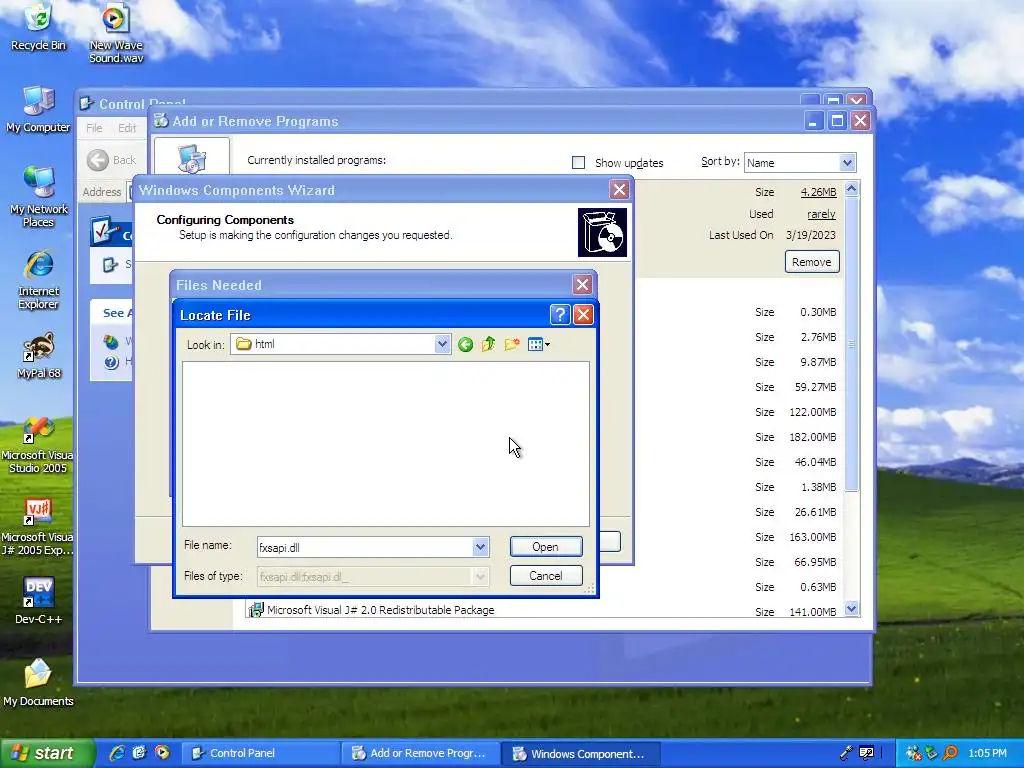
Task: Click the 182.00MB size value
Action: pos(812,437)
